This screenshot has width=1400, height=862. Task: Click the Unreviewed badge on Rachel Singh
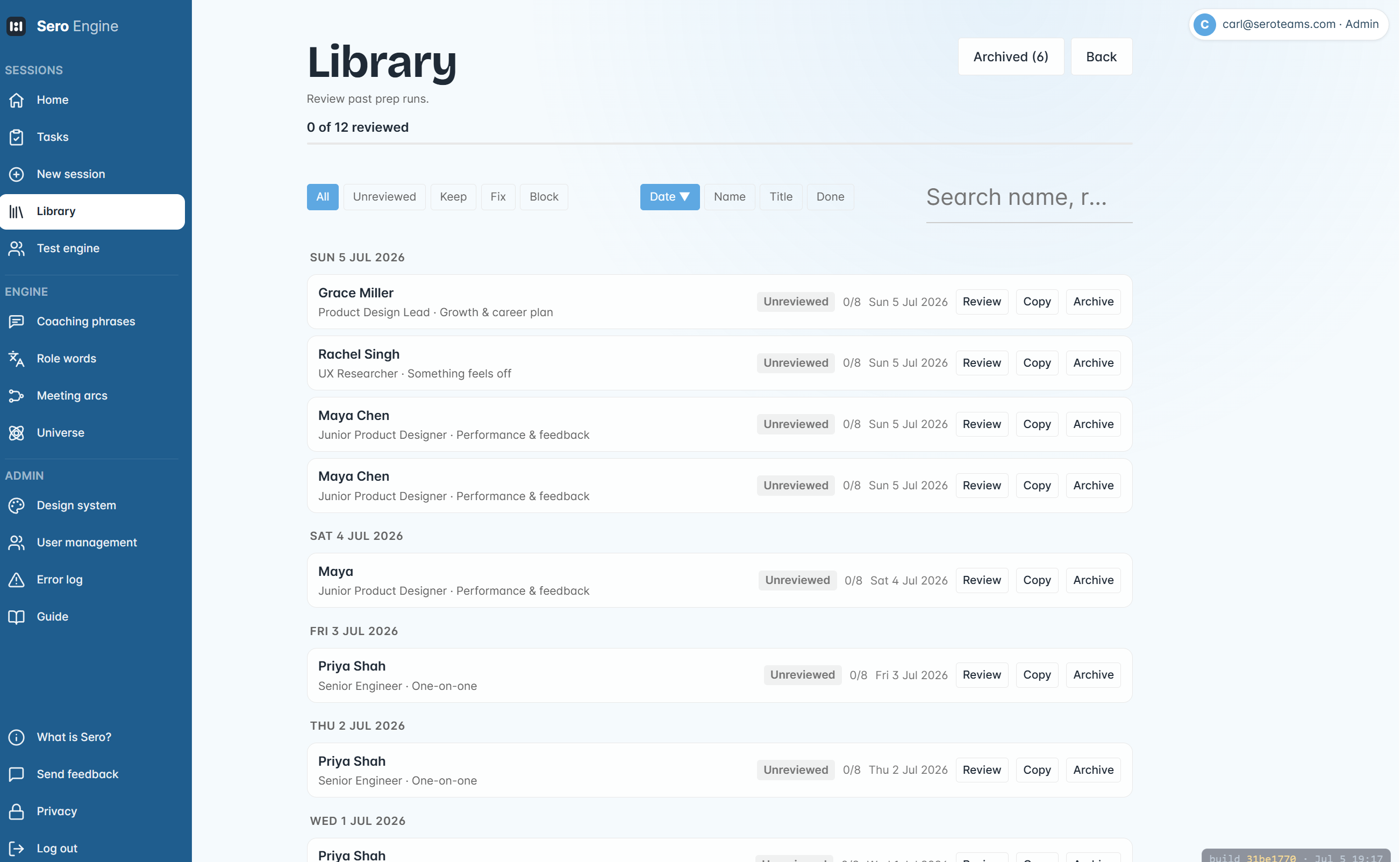click(x=796, y=362)
